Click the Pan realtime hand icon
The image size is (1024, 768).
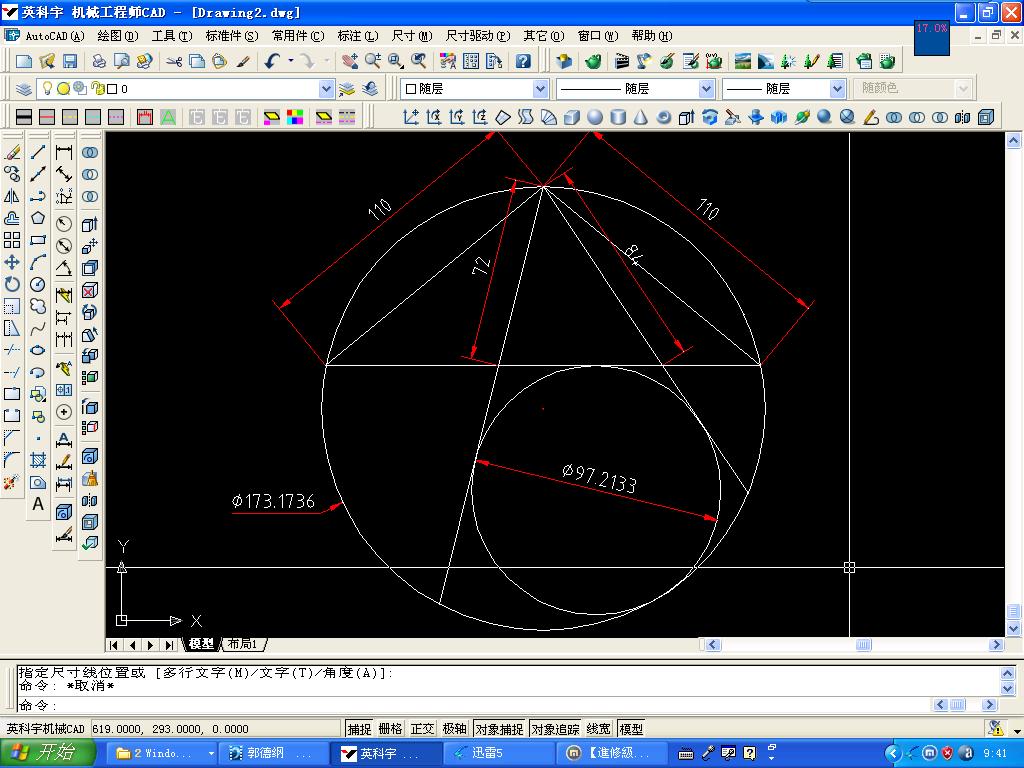click(x=349, y=61)
